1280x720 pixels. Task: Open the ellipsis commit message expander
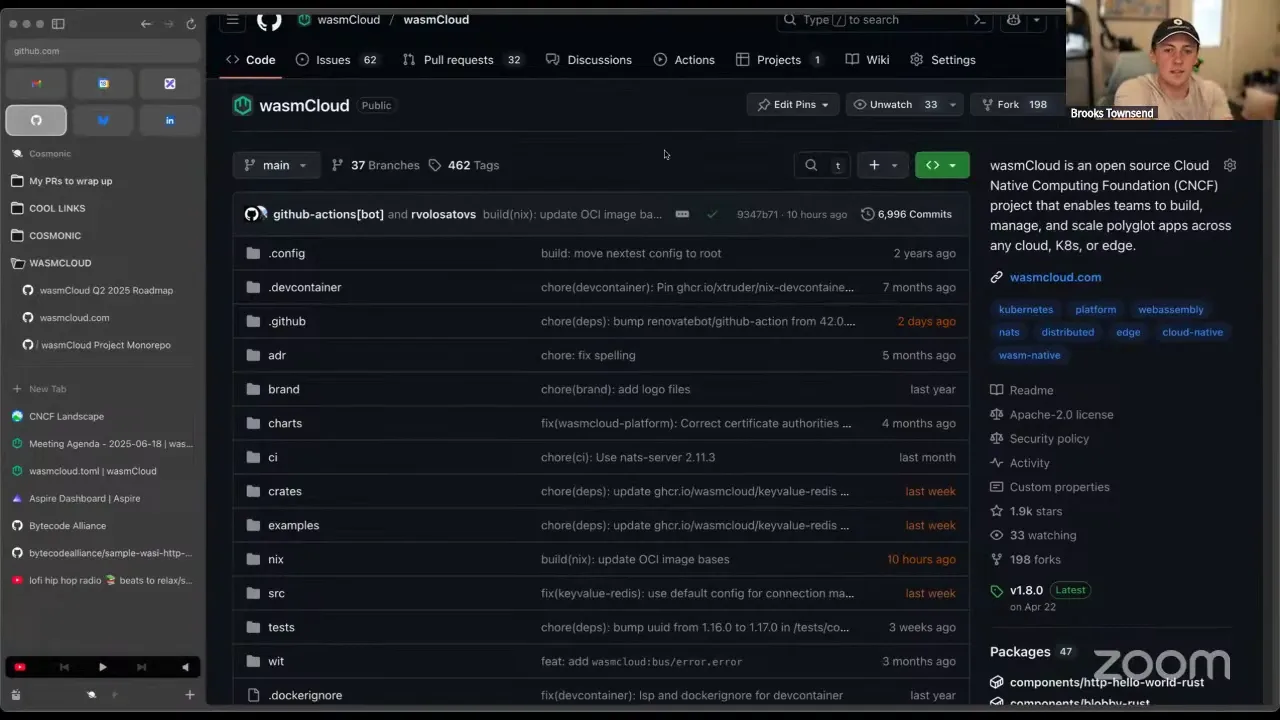[682, 214]
